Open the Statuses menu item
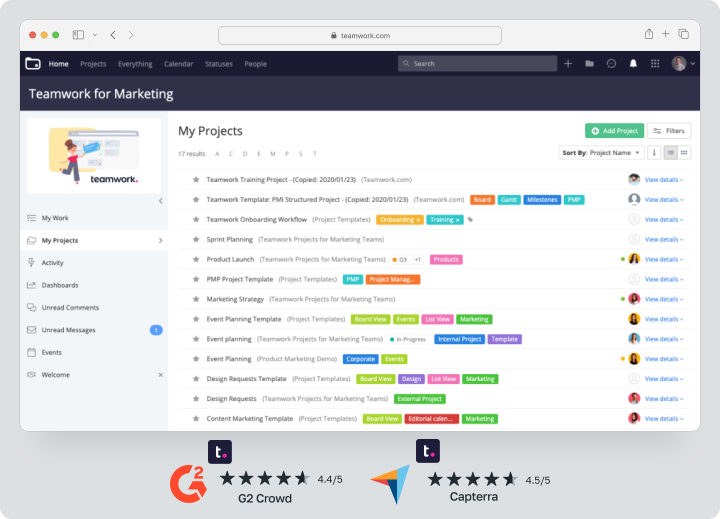 [219, 64]
